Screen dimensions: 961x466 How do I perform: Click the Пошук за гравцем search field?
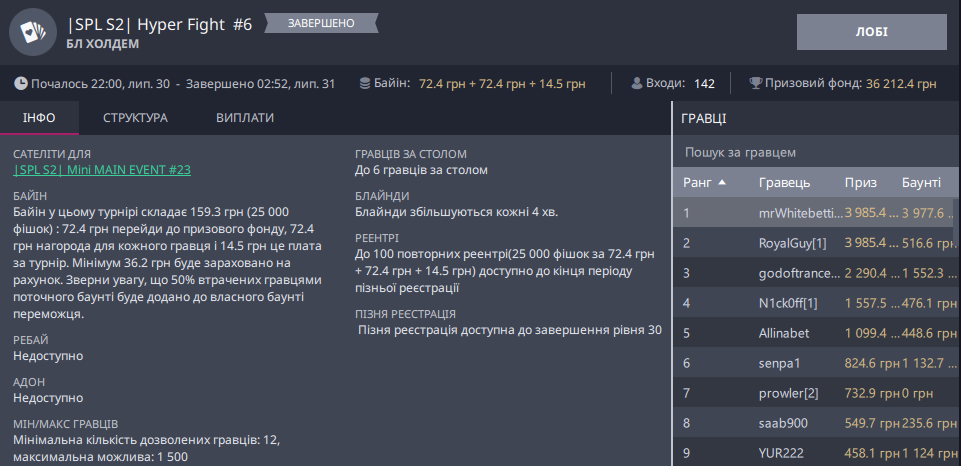click(815, 152)
